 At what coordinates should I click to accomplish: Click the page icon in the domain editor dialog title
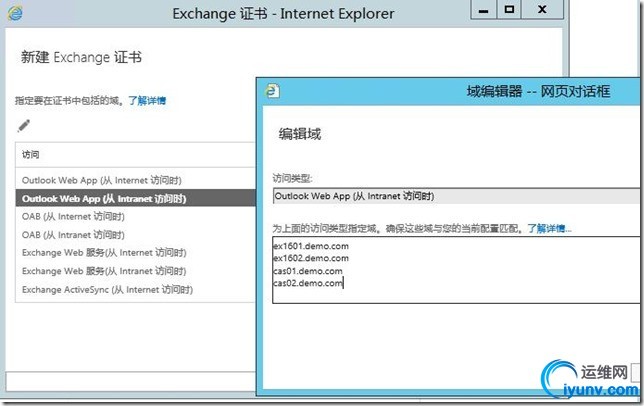[x=273, y=91]
